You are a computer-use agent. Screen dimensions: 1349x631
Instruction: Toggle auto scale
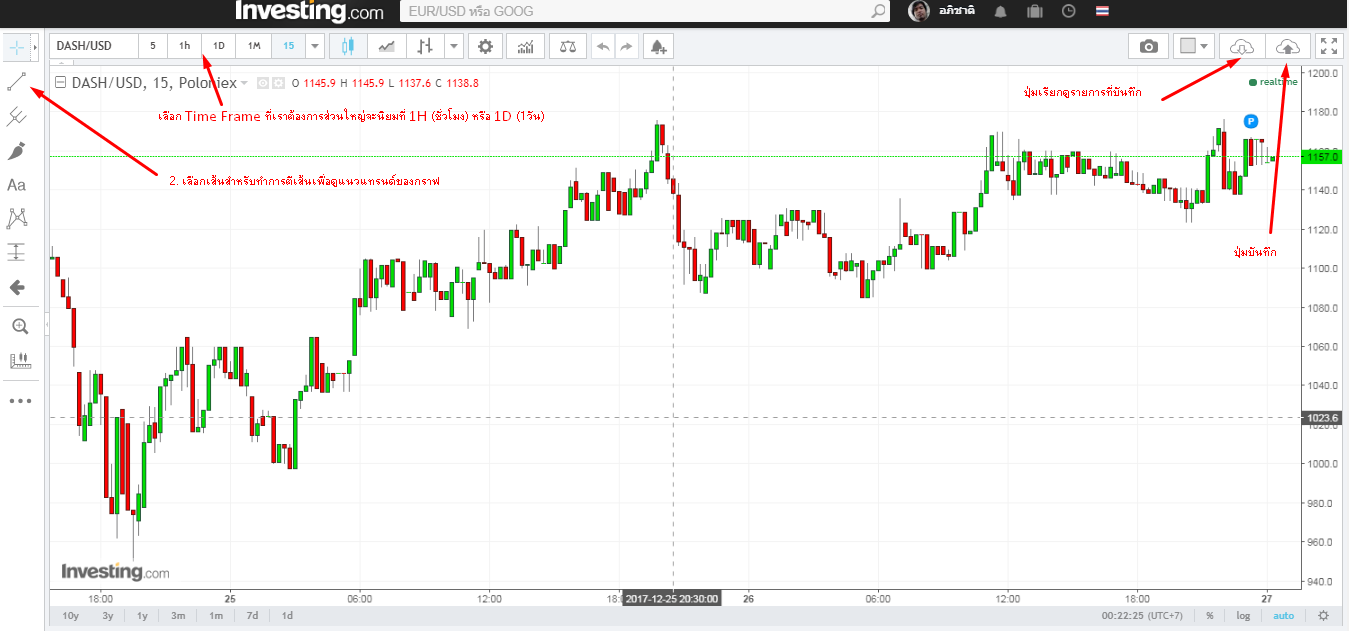(1283, 615)
